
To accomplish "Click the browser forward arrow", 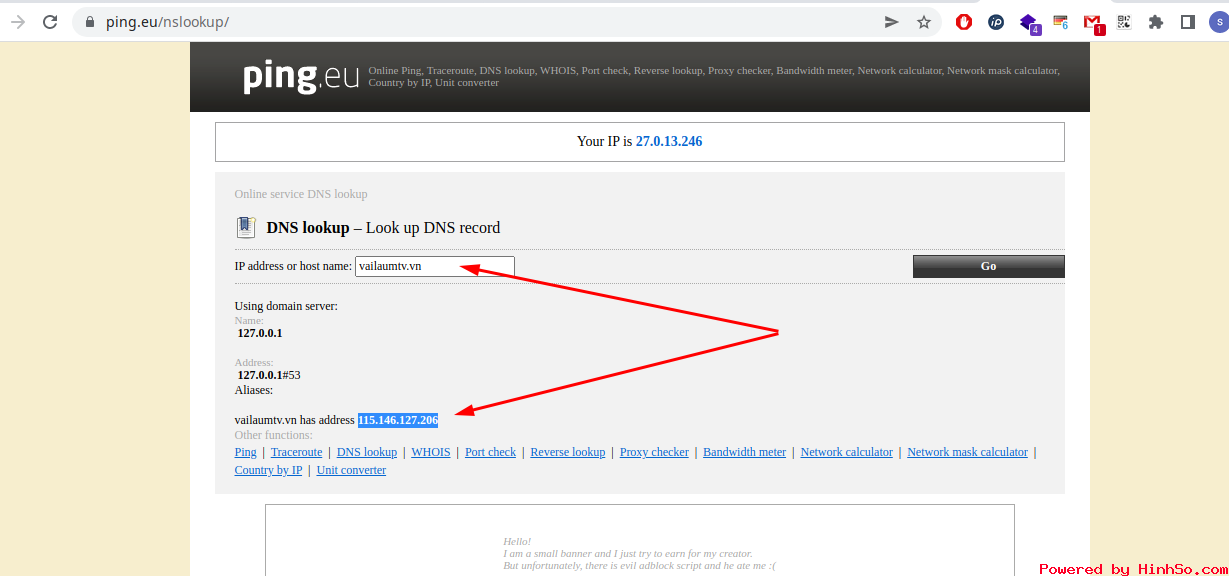I will 18,22.
